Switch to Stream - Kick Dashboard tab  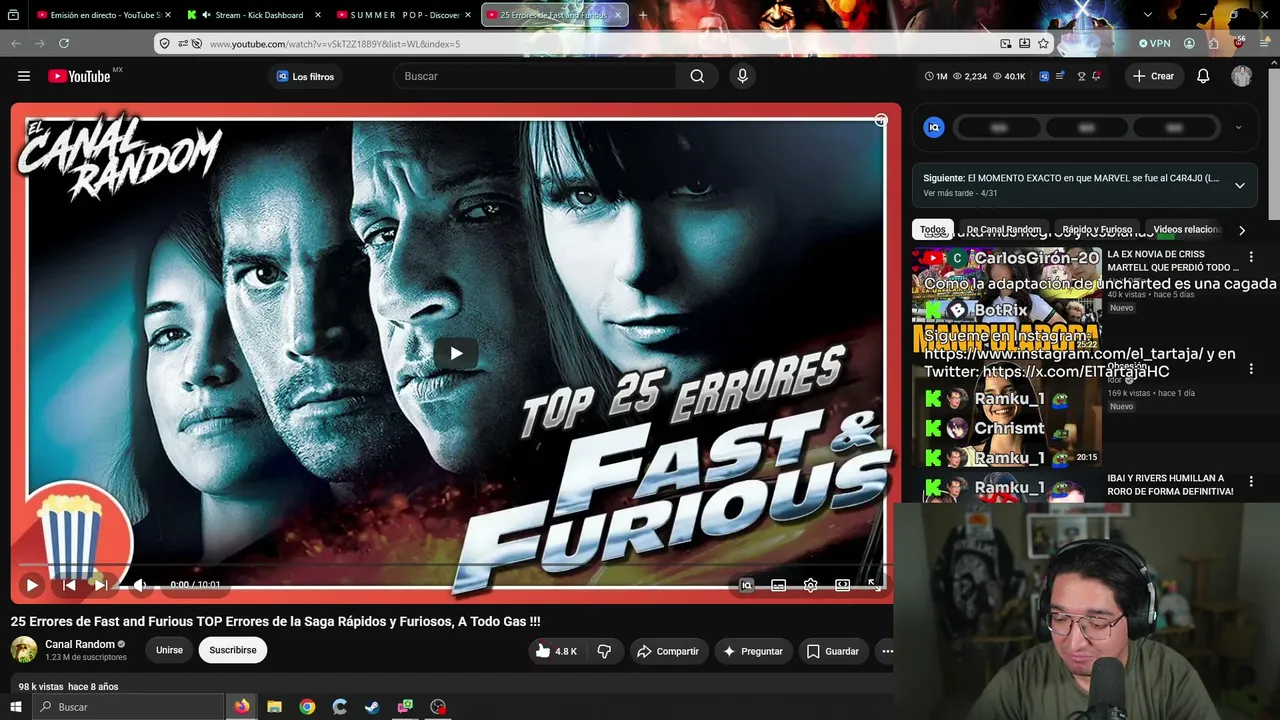tap(254, 15)
